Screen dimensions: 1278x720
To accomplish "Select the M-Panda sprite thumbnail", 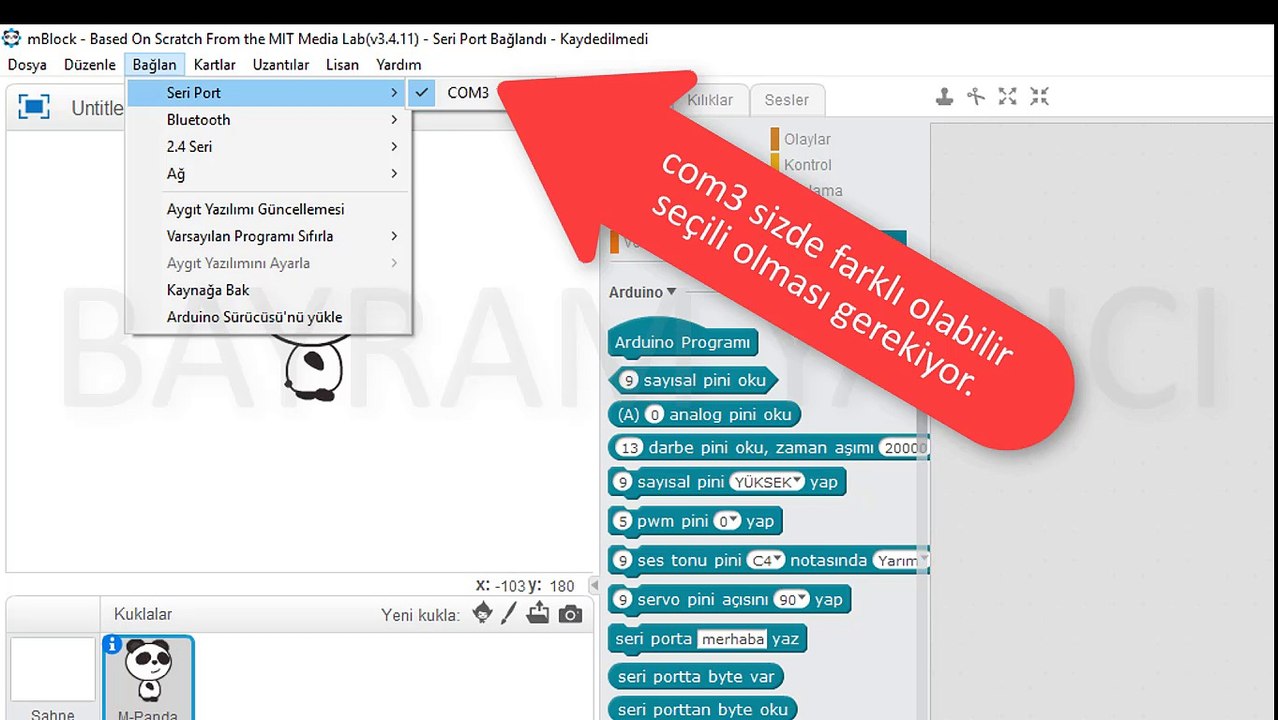I will click(148, 678).
